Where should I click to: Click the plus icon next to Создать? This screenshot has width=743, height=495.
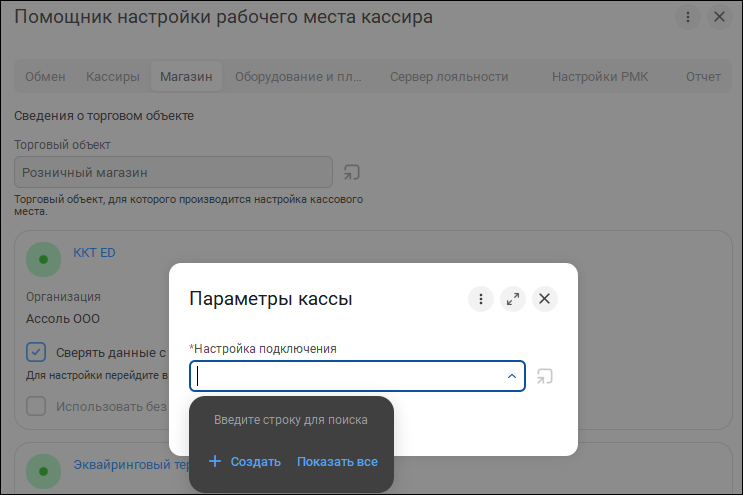point(215,461)
